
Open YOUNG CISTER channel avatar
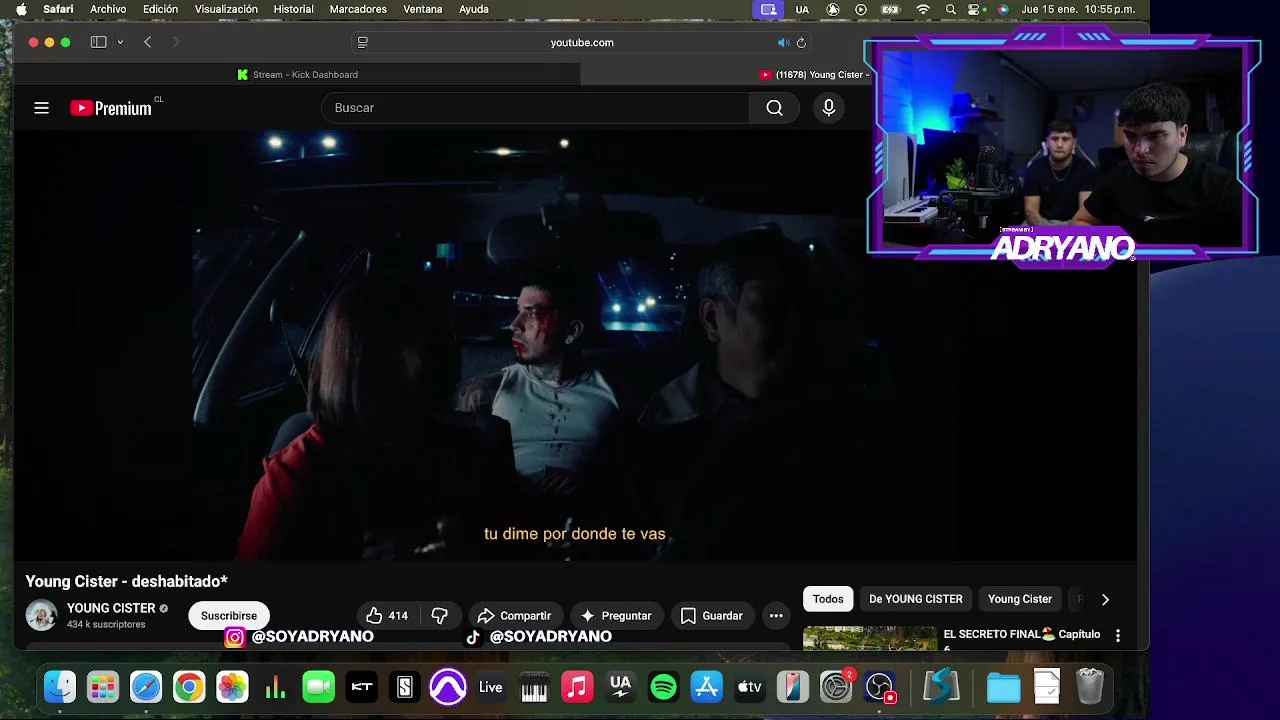[x=41, y=615]
